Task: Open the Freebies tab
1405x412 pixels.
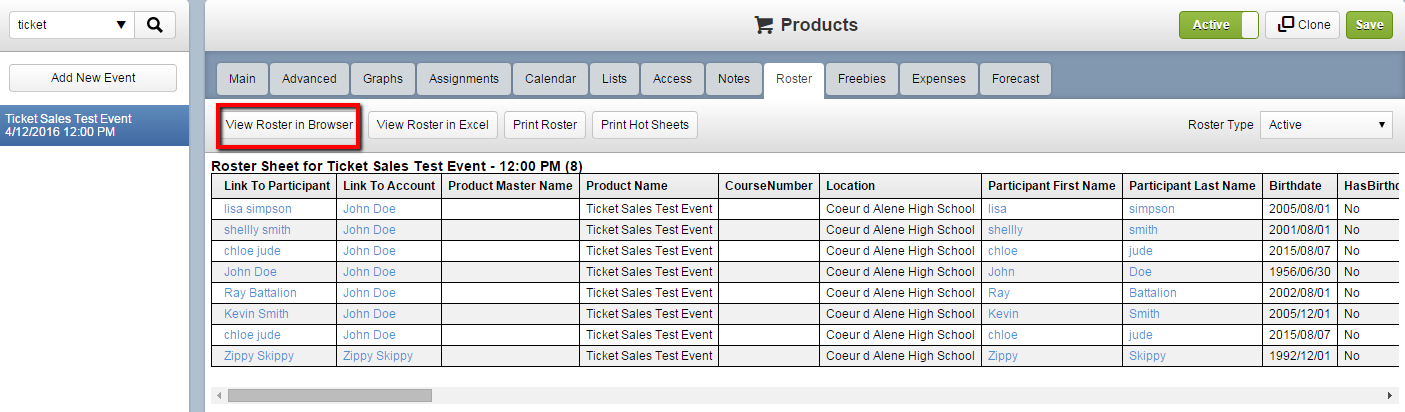Action: pos(861,79)
